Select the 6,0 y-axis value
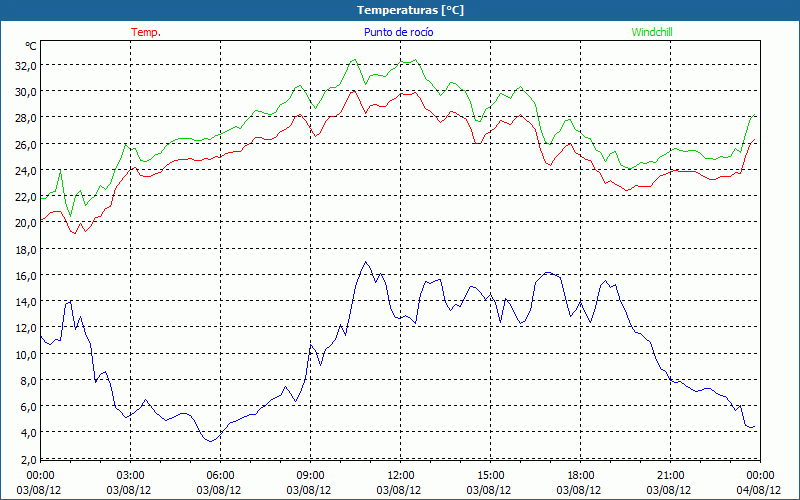 point(29,407)
